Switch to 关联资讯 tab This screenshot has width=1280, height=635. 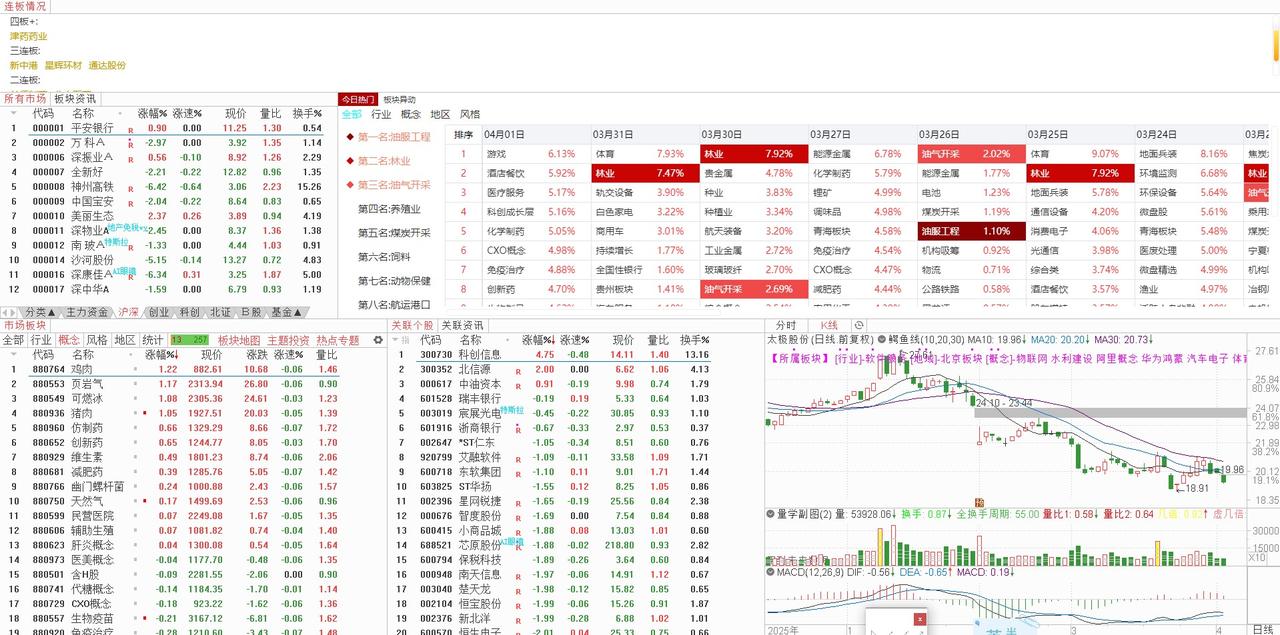(x=463, y=325)
